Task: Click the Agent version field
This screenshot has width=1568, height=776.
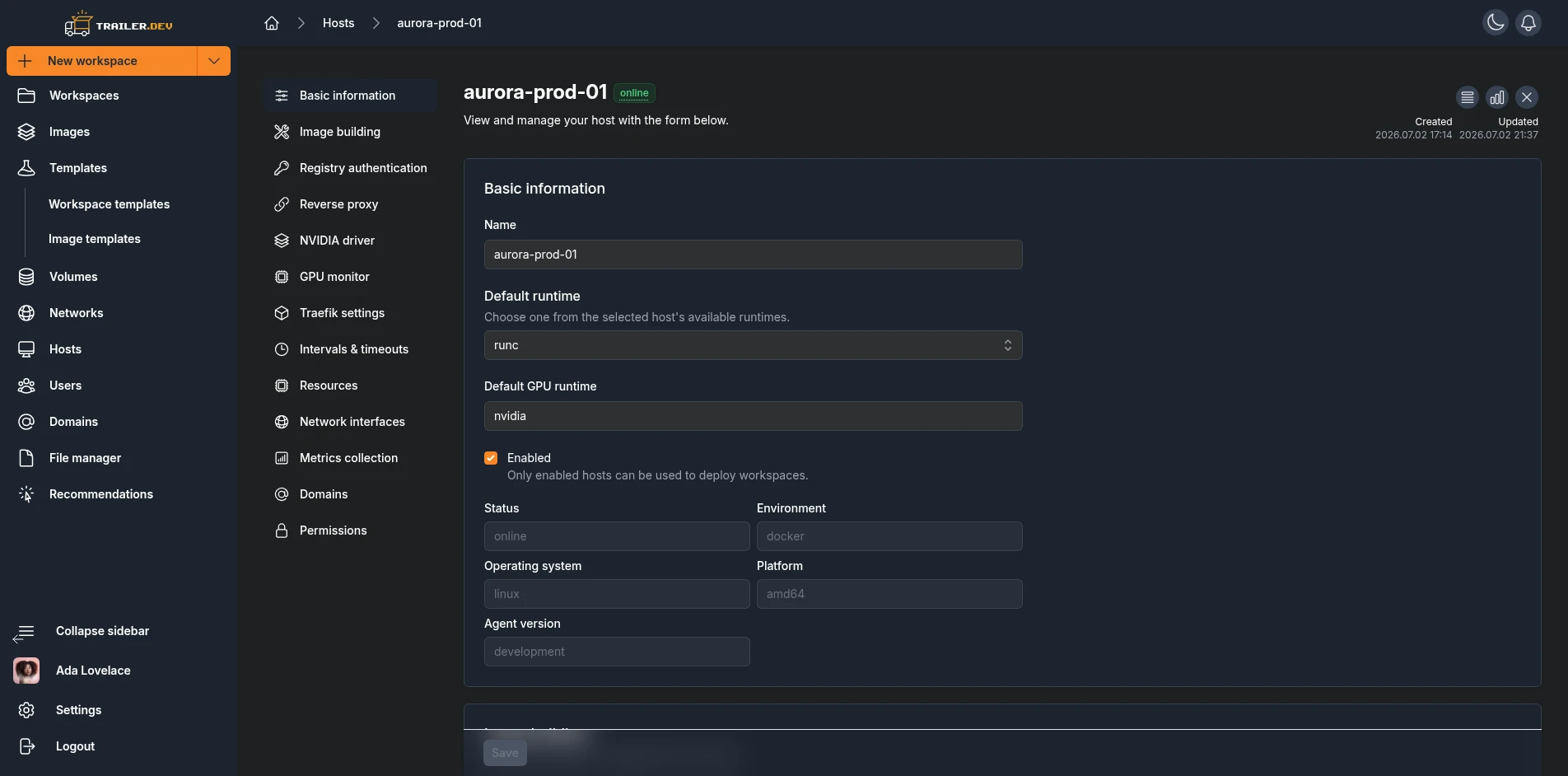Action: click(617, 652)
